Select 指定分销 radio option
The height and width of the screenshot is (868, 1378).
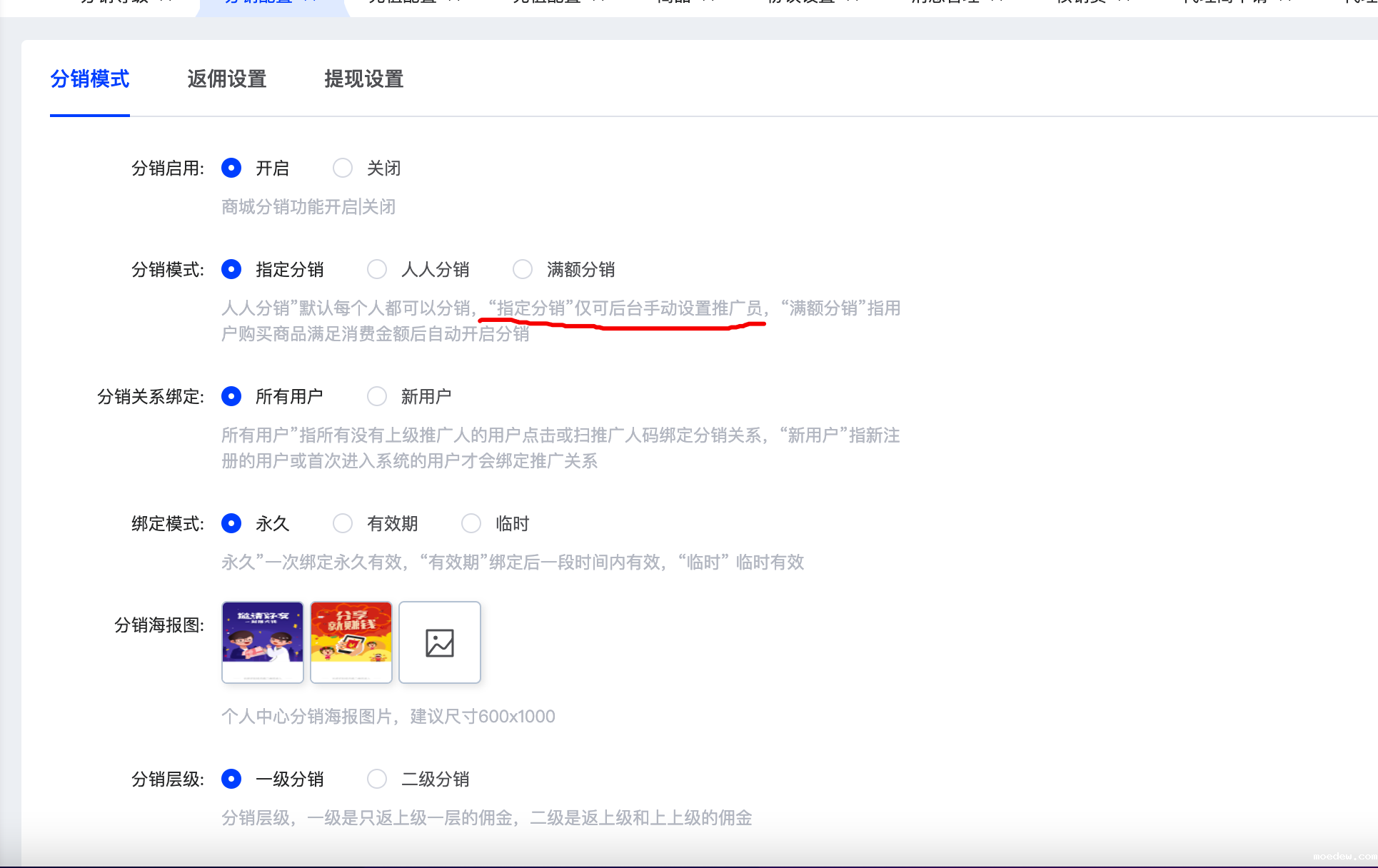(231, 269)
